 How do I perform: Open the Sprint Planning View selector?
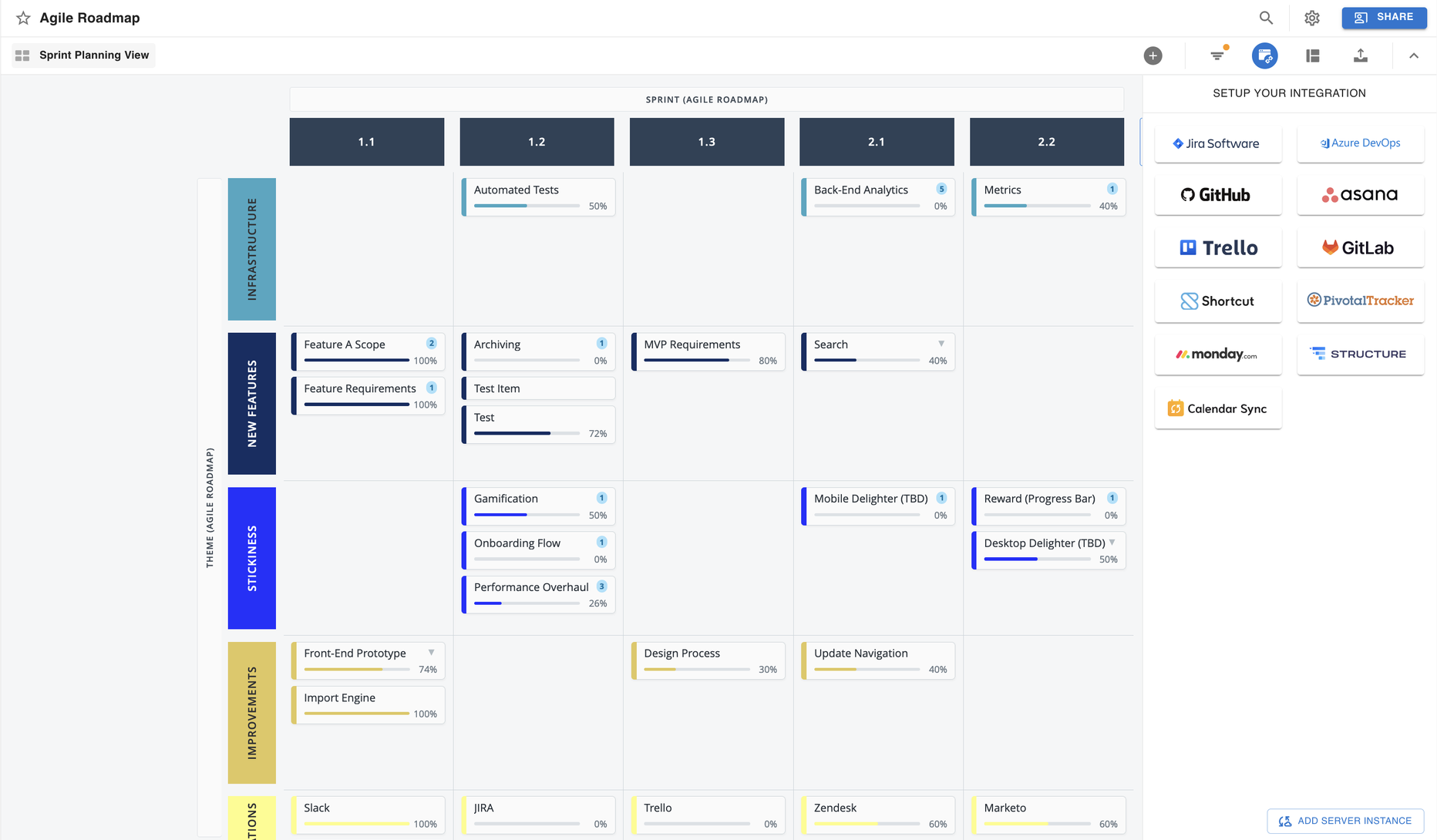(x=83, y=55)
